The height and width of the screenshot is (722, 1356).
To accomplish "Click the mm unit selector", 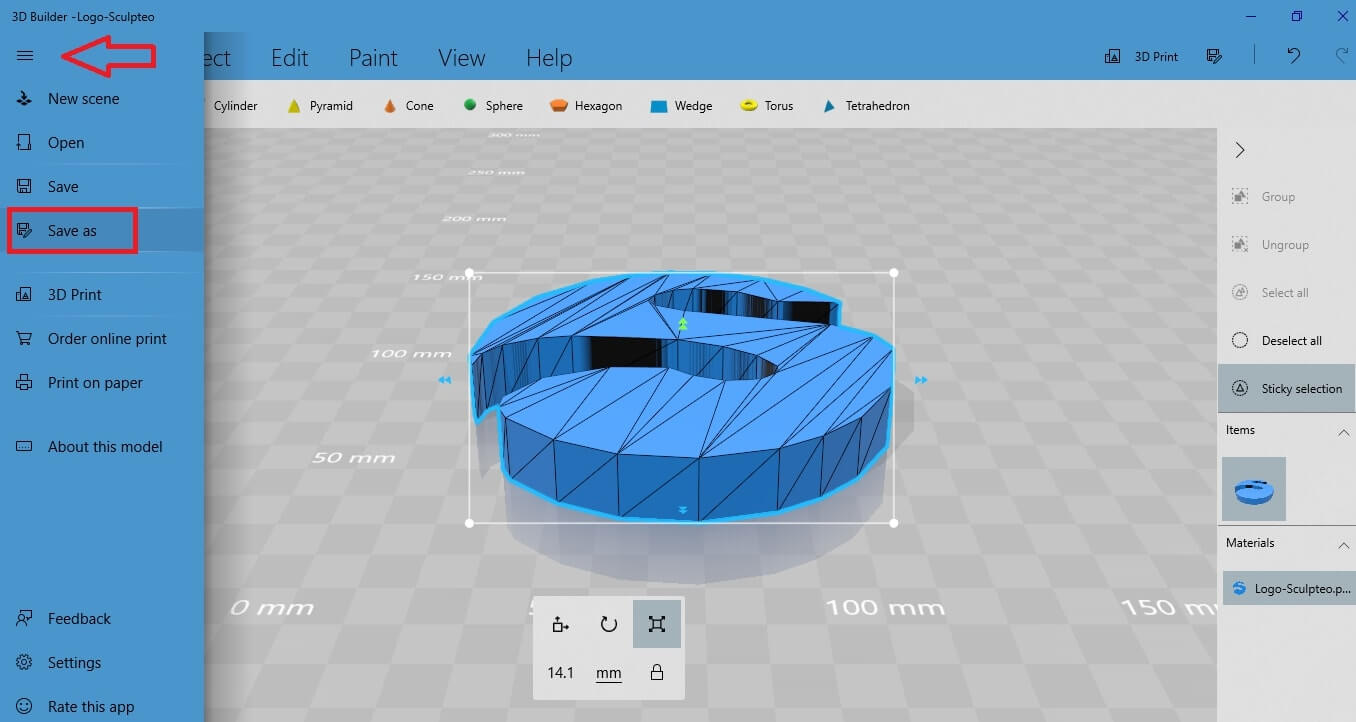I will pos(608,673).
